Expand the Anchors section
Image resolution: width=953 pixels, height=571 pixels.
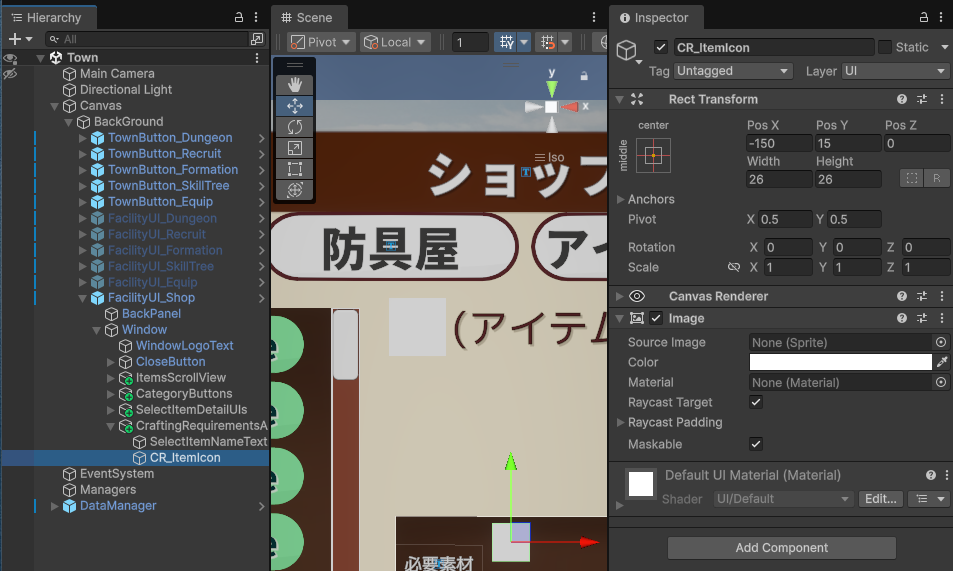tap(621, 199)
